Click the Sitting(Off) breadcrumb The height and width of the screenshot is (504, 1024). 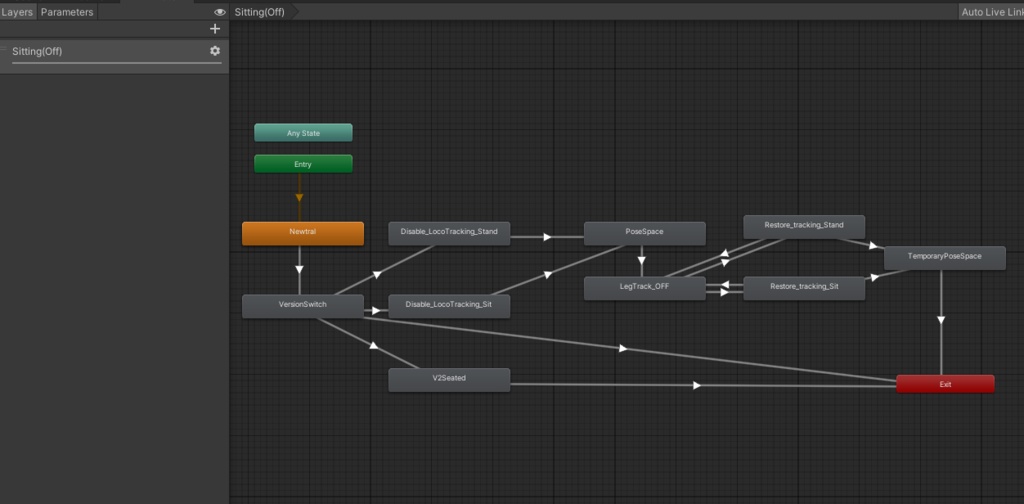click(x=261, y=12)
